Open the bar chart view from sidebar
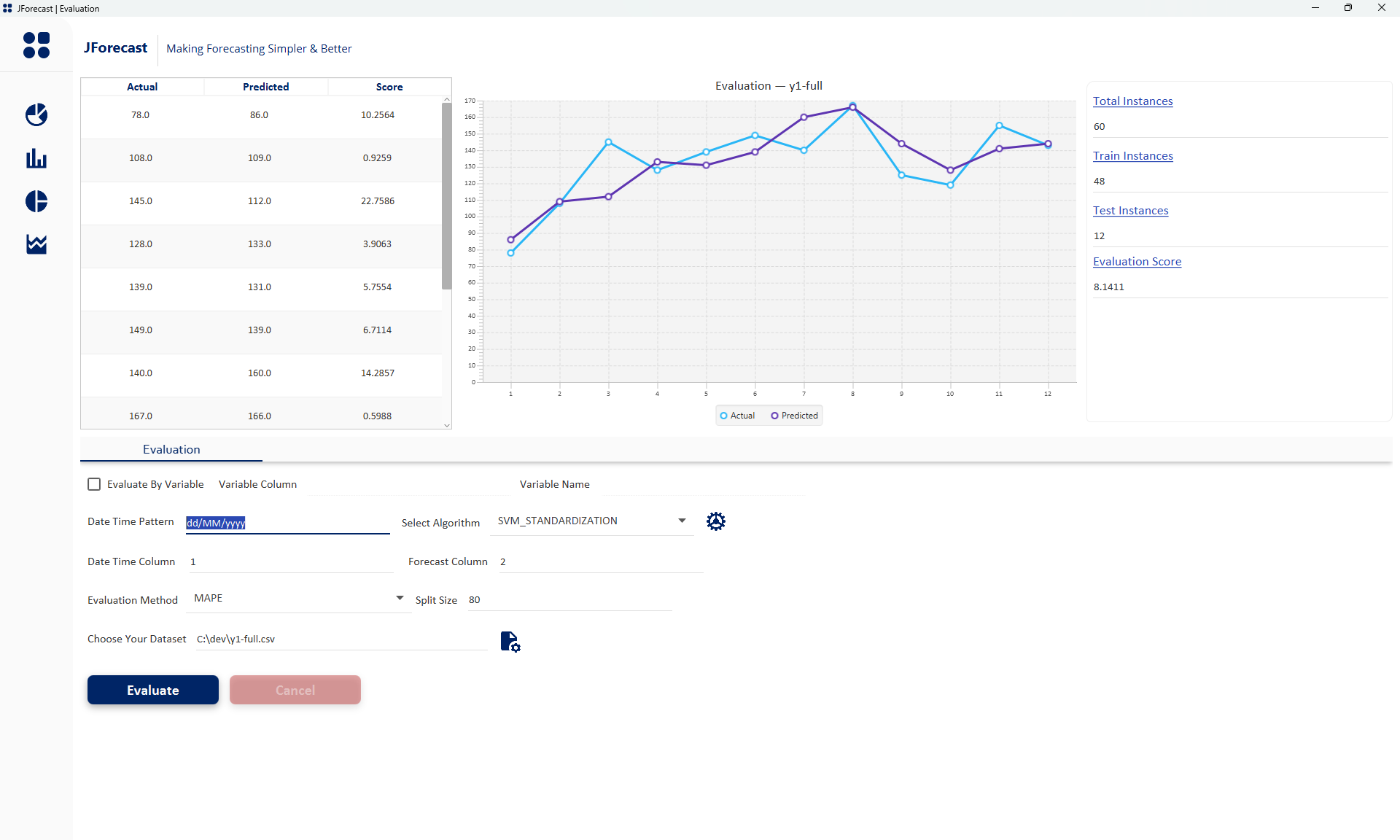The image size is (1400, 840). click(x=36, y=158)
